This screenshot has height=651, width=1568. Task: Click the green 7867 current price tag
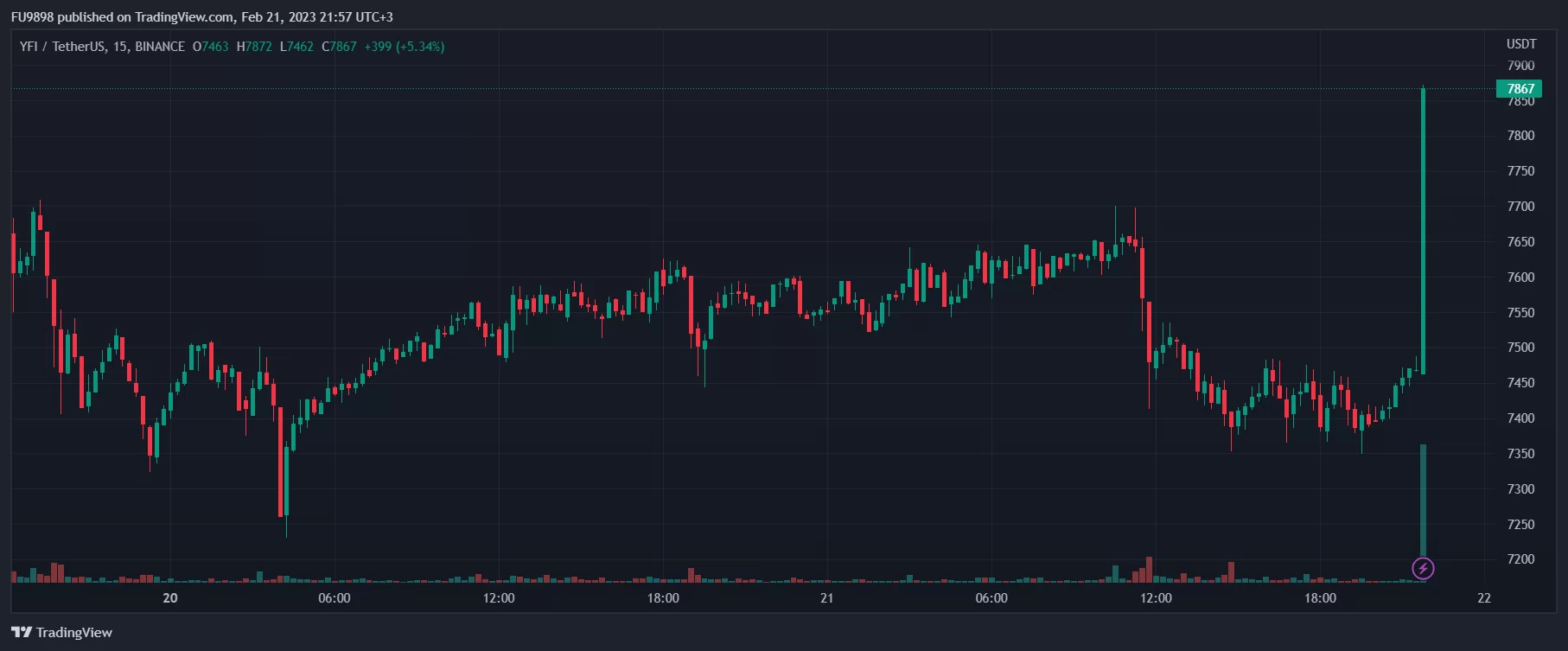[1519, 88]
